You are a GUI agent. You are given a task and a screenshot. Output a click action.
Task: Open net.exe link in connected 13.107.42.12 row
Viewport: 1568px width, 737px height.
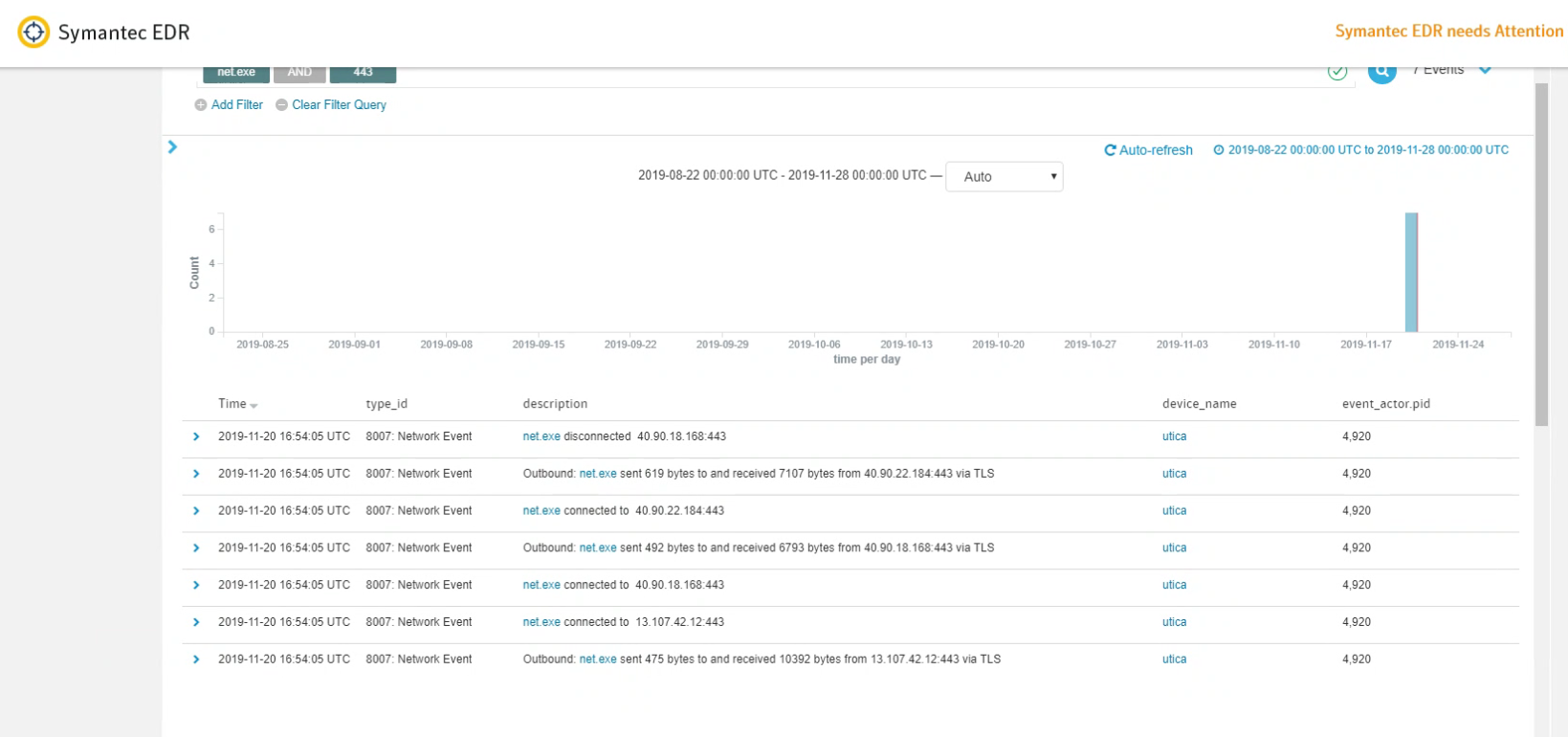click(541, 622)
